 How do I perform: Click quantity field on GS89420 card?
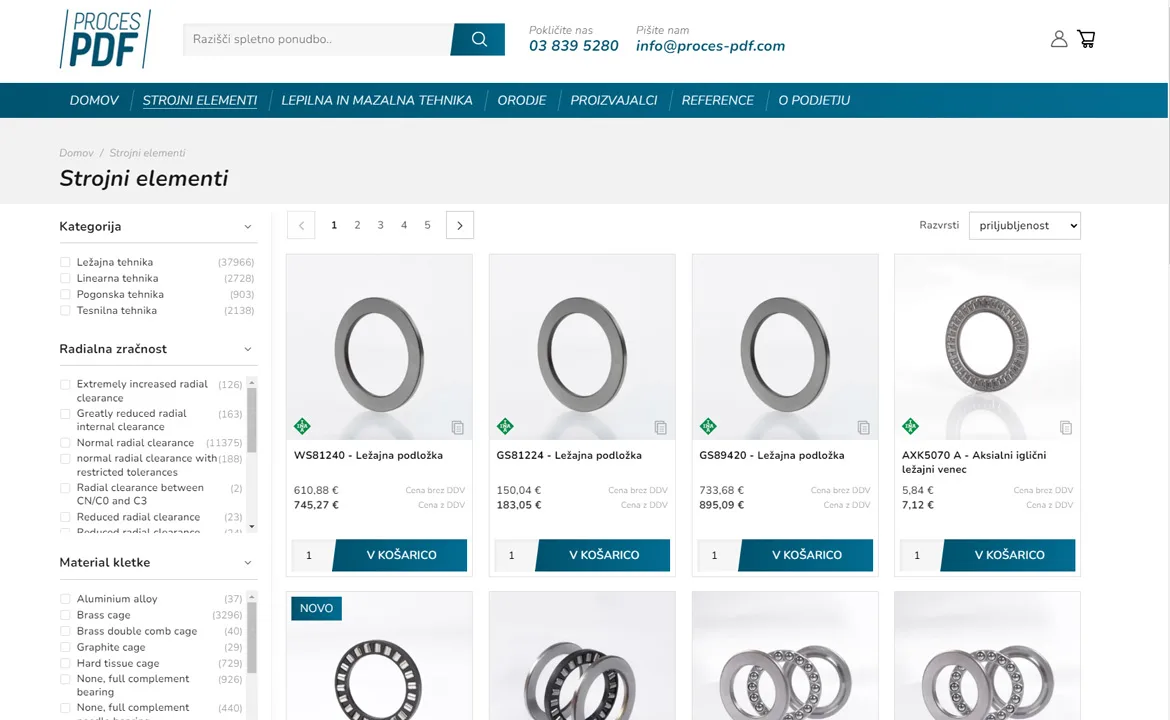click(x=718, y=555)
